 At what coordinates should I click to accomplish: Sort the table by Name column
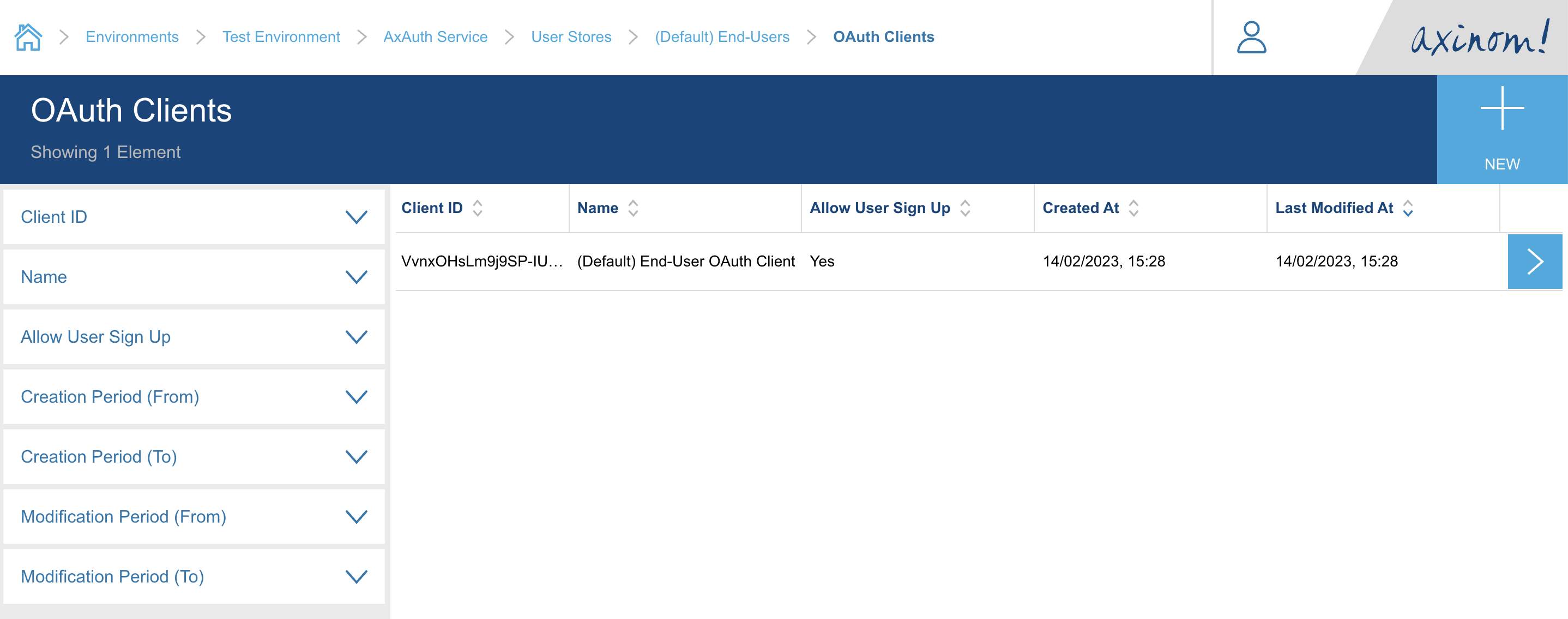pos(633,208)
